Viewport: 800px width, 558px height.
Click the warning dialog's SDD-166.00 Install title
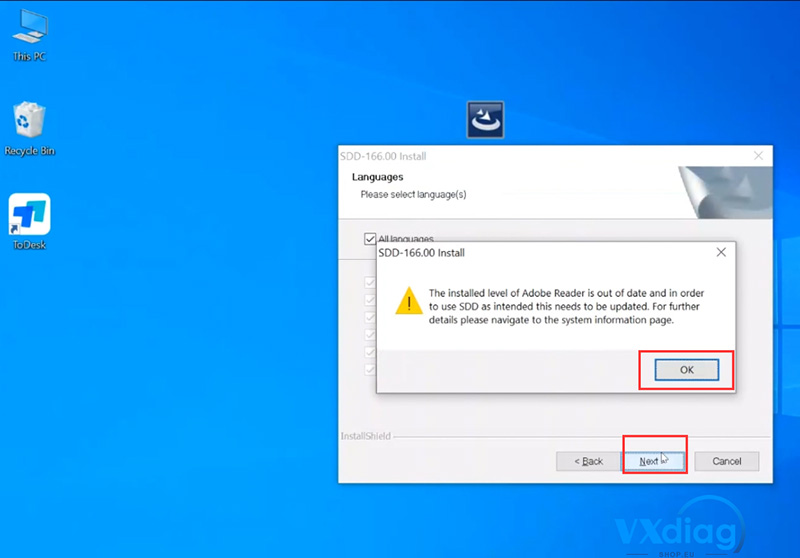tap(421, 252)
